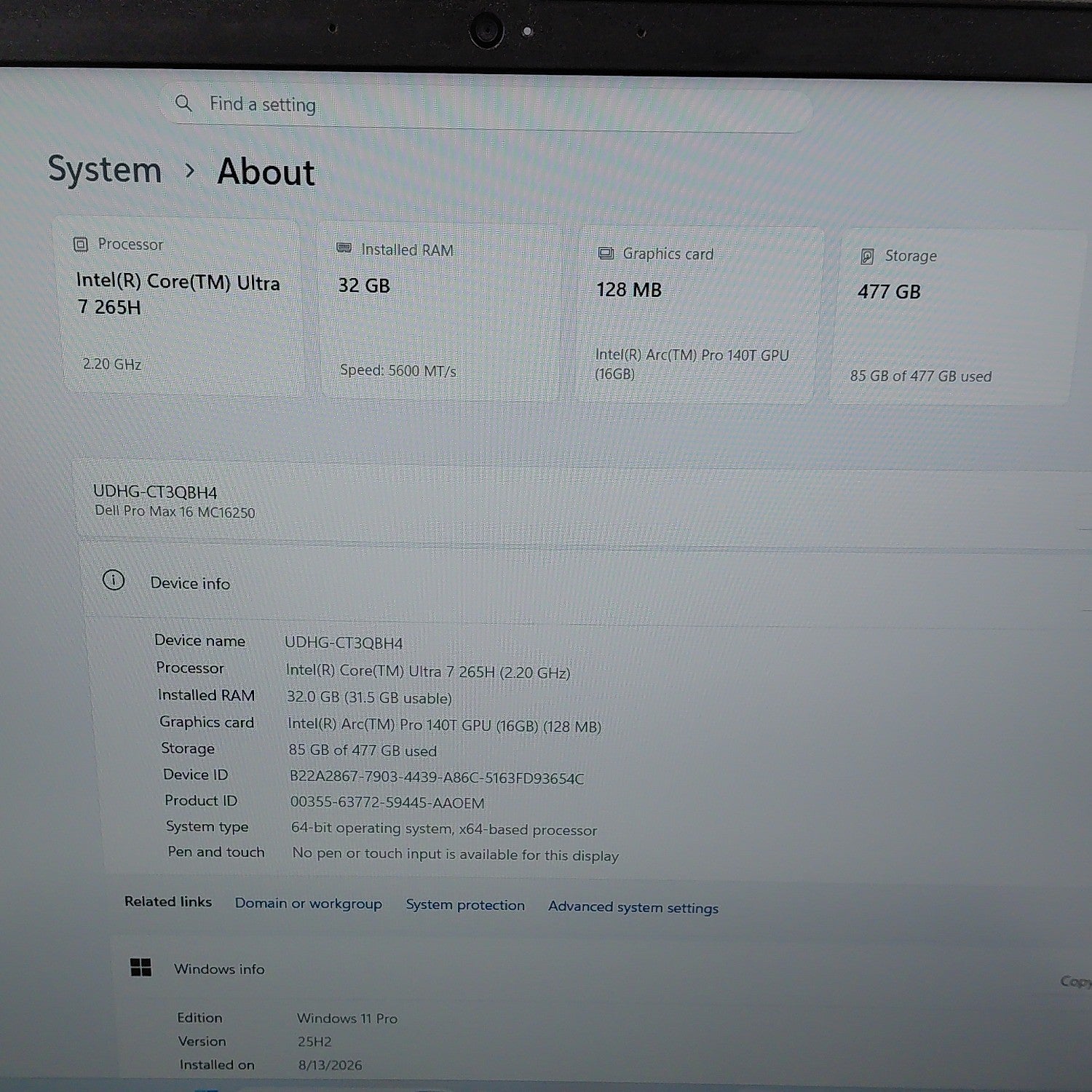Click the Windows logo icon beside Windows info
1092x1092 pixels.
[x=141, y=967]
